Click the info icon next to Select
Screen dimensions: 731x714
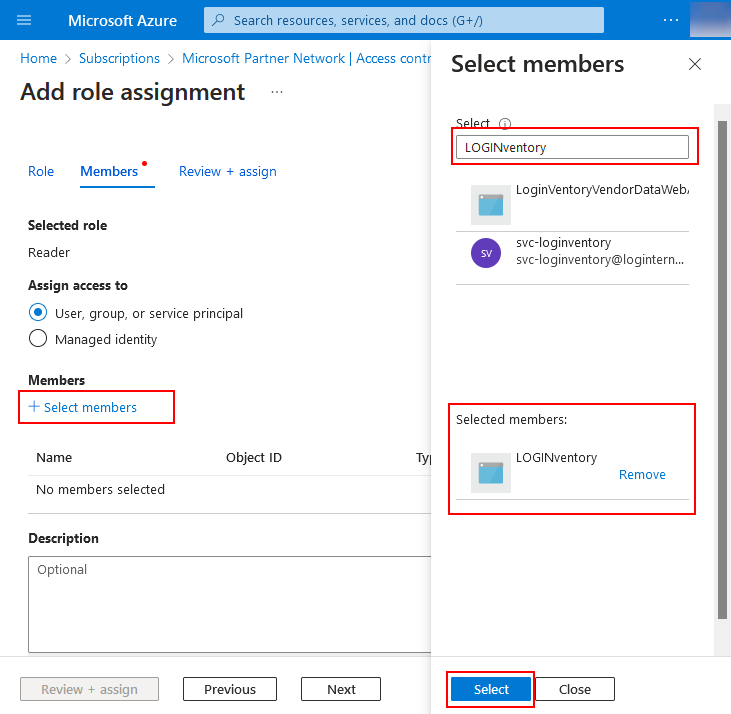click(x=505, y=124)
